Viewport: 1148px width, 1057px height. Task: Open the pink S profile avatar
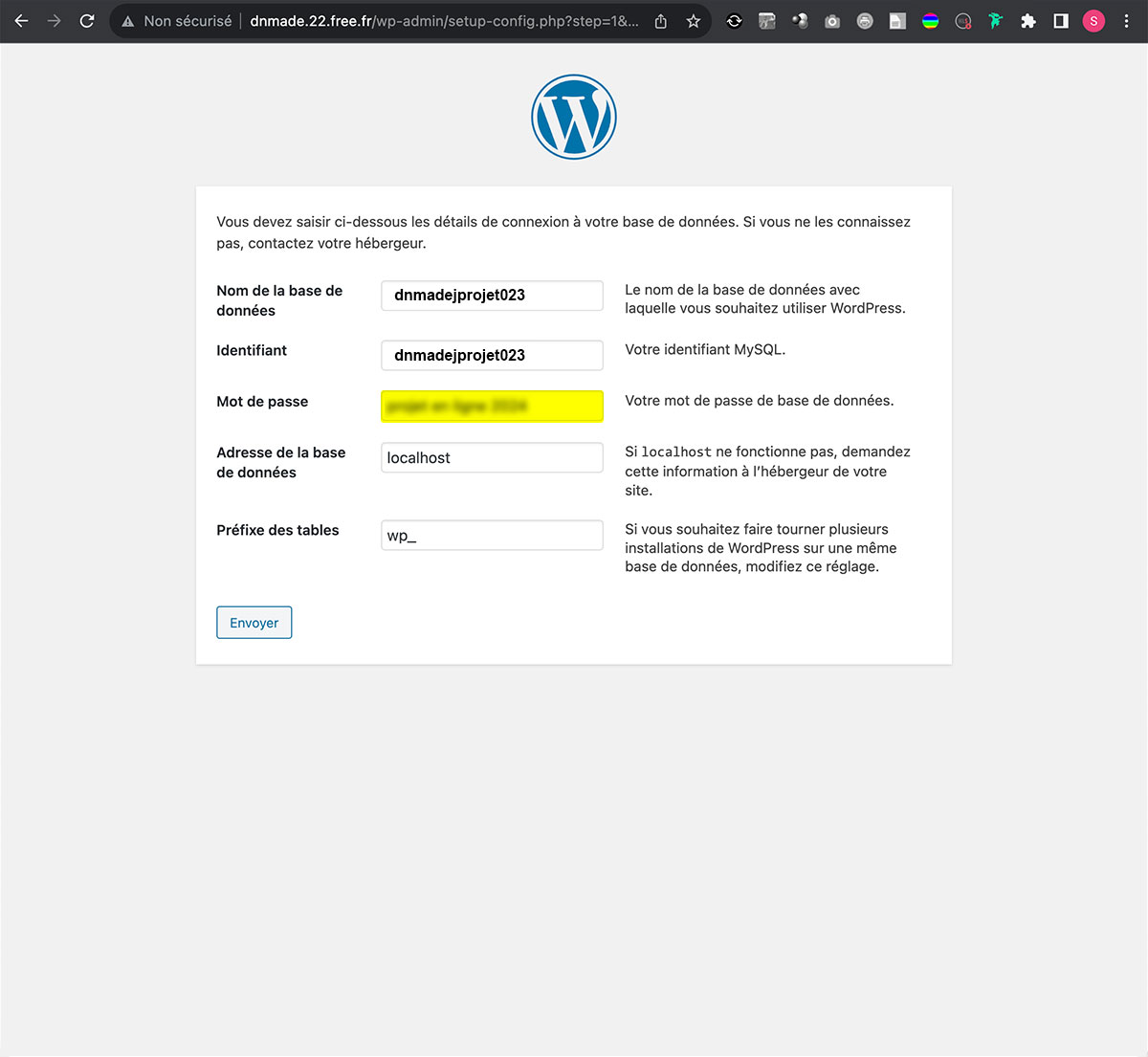[x=1093, y=21]
